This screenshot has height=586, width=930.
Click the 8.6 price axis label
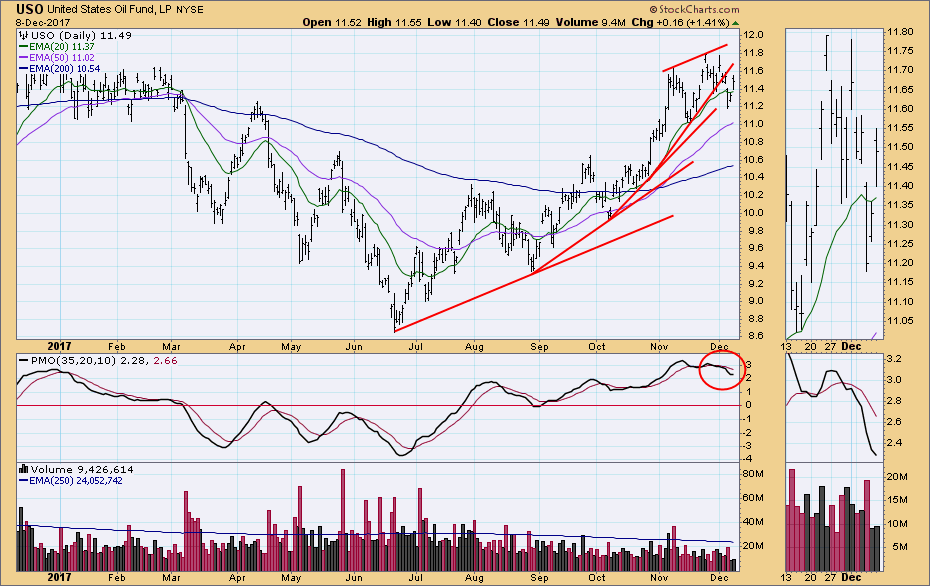(x=754, y=336)
